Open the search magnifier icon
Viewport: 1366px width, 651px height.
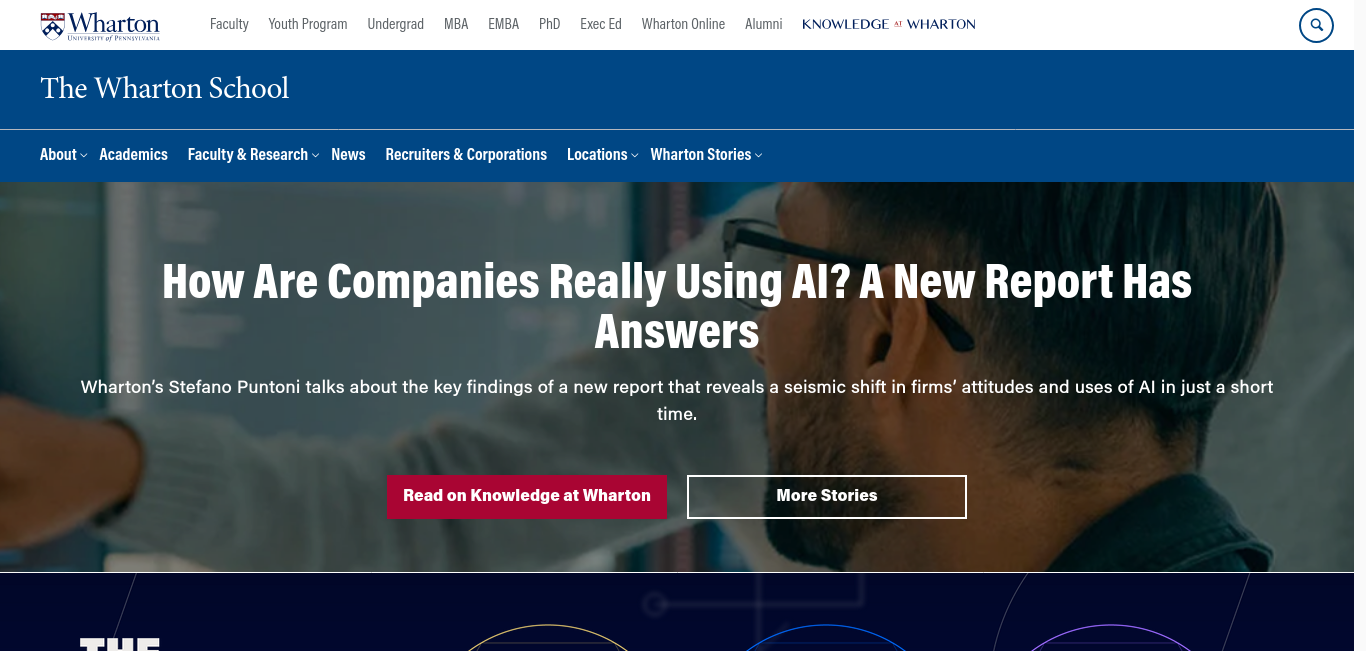(1316, 25)
